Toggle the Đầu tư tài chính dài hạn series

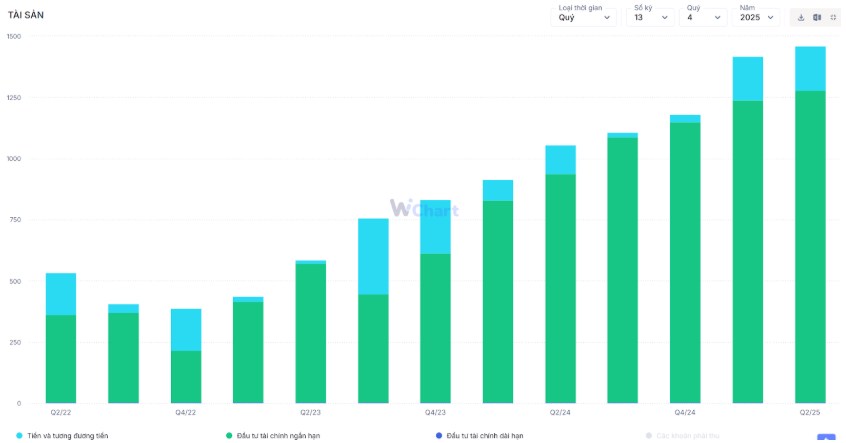coord(480,435)
